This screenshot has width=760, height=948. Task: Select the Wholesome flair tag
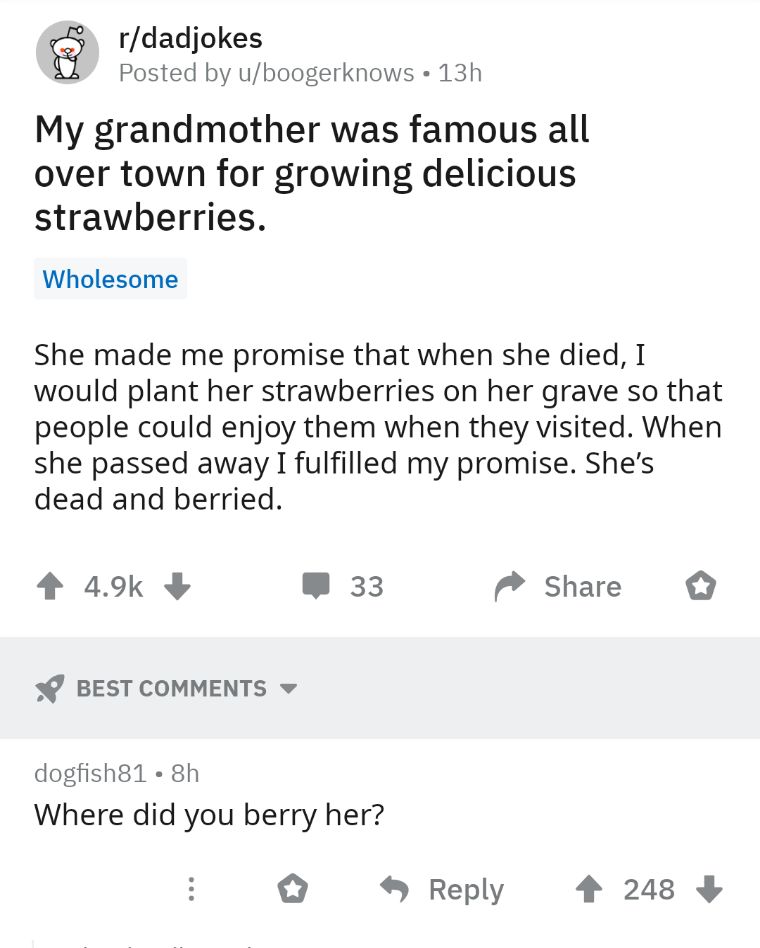pyautogui.click(x=110, y=279)
